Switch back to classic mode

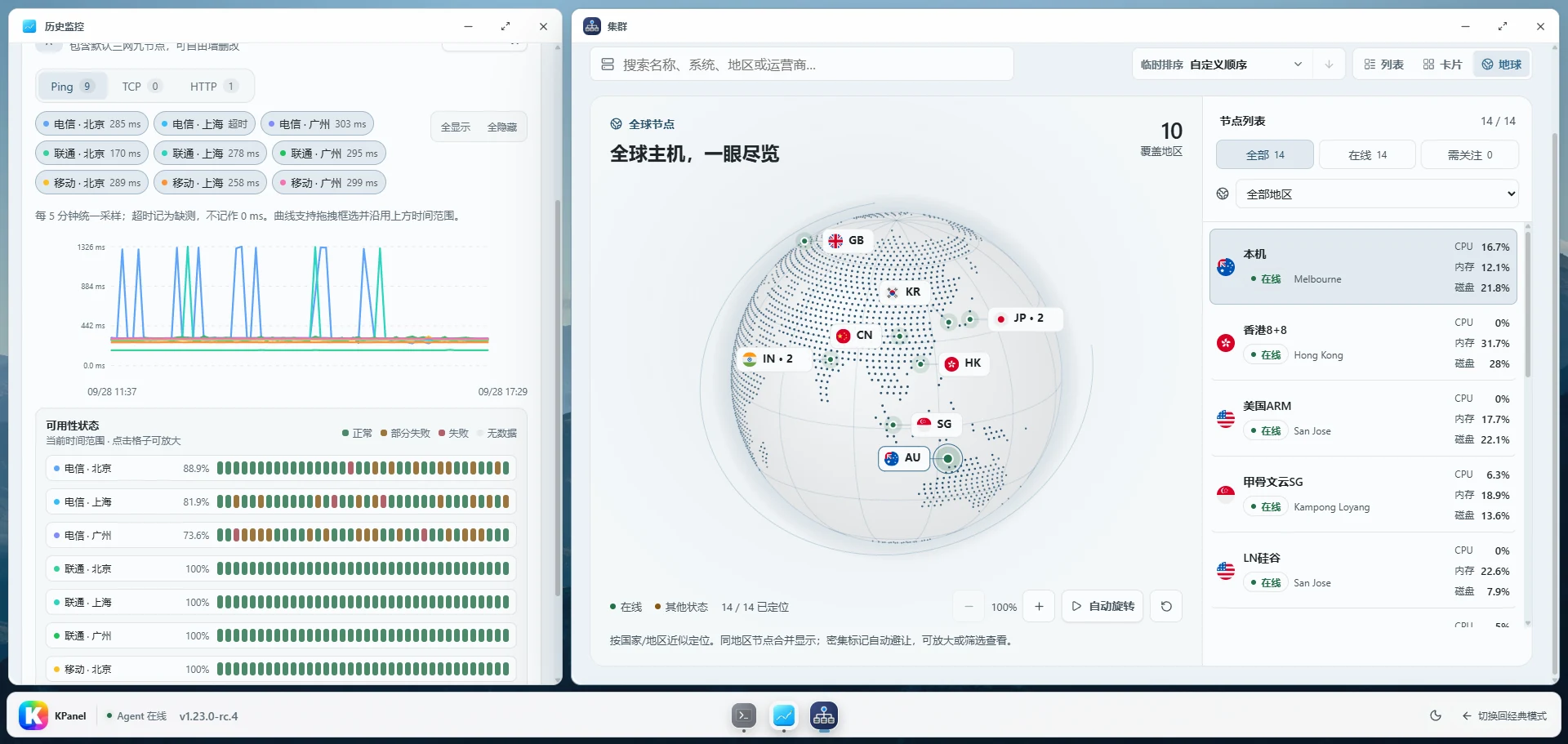[1504, 716]
